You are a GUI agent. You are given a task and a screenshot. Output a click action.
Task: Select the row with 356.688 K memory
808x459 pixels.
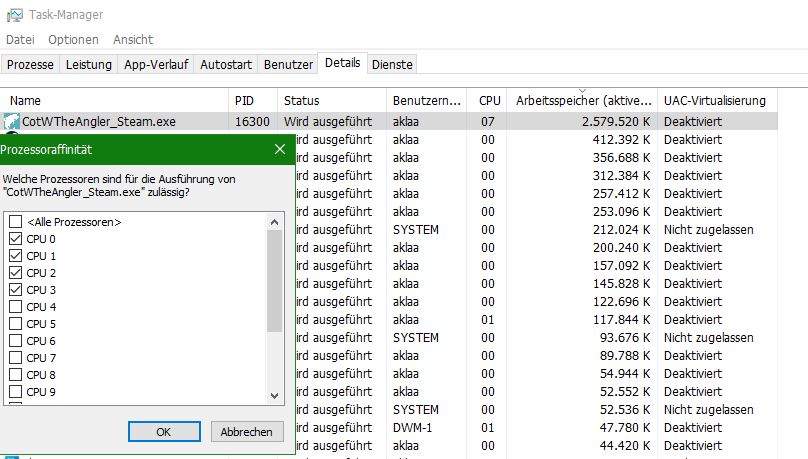(x=536, y=158)
